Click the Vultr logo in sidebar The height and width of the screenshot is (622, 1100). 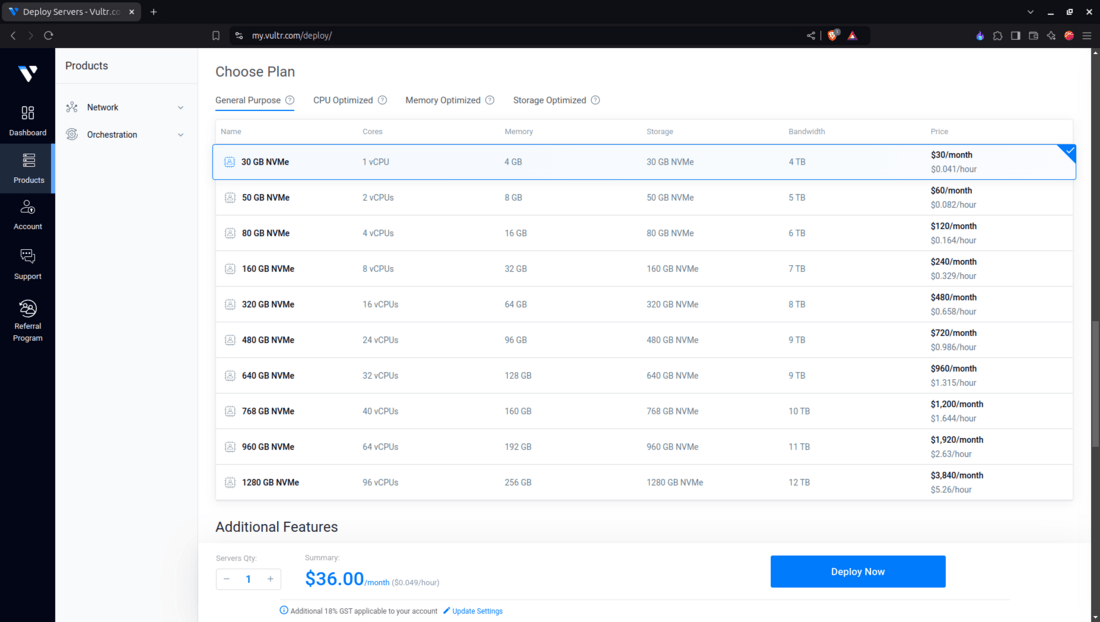click(x=27, y=73)
